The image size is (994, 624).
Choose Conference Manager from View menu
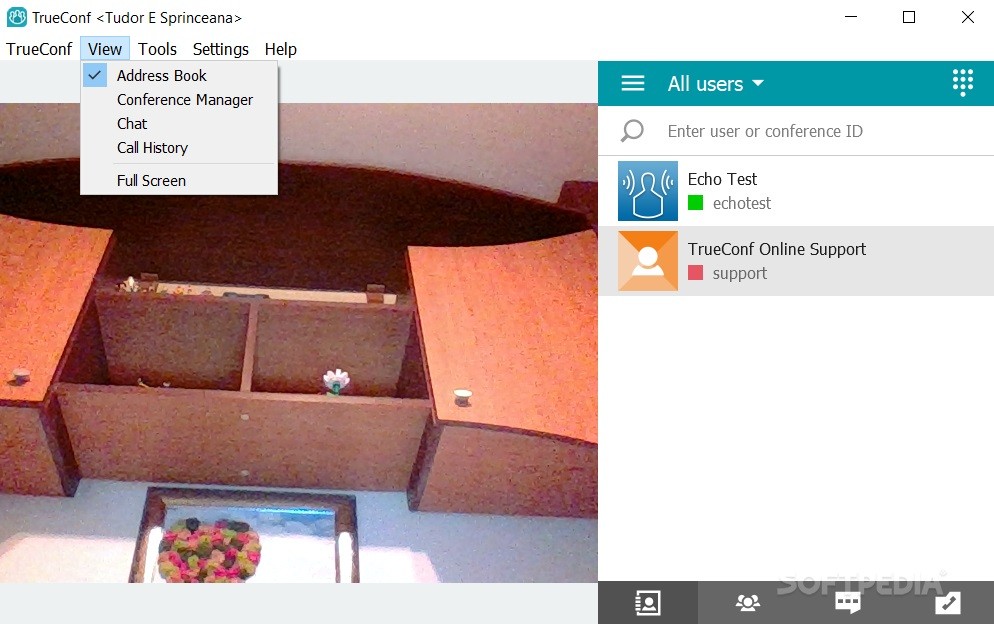[179, 100]
